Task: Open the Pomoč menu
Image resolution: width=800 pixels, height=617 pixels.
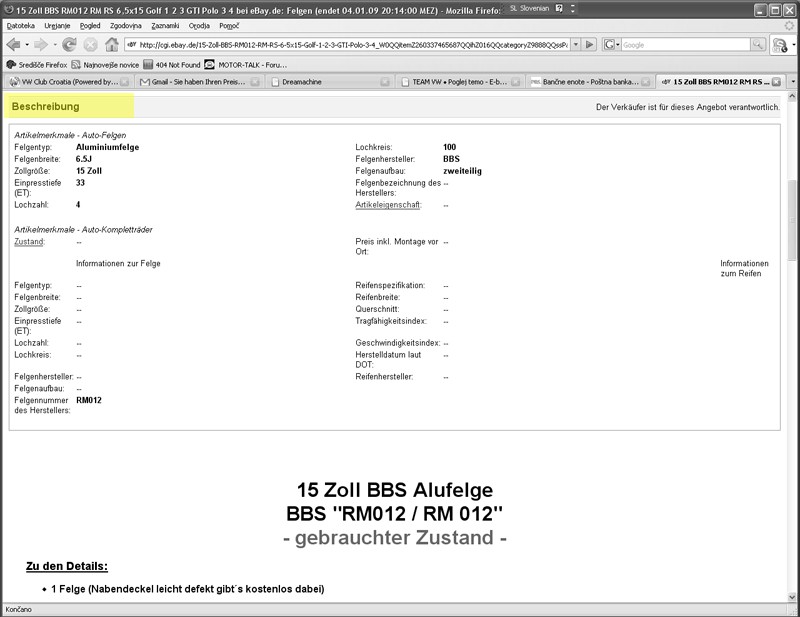Action: (x=229, y=26)
